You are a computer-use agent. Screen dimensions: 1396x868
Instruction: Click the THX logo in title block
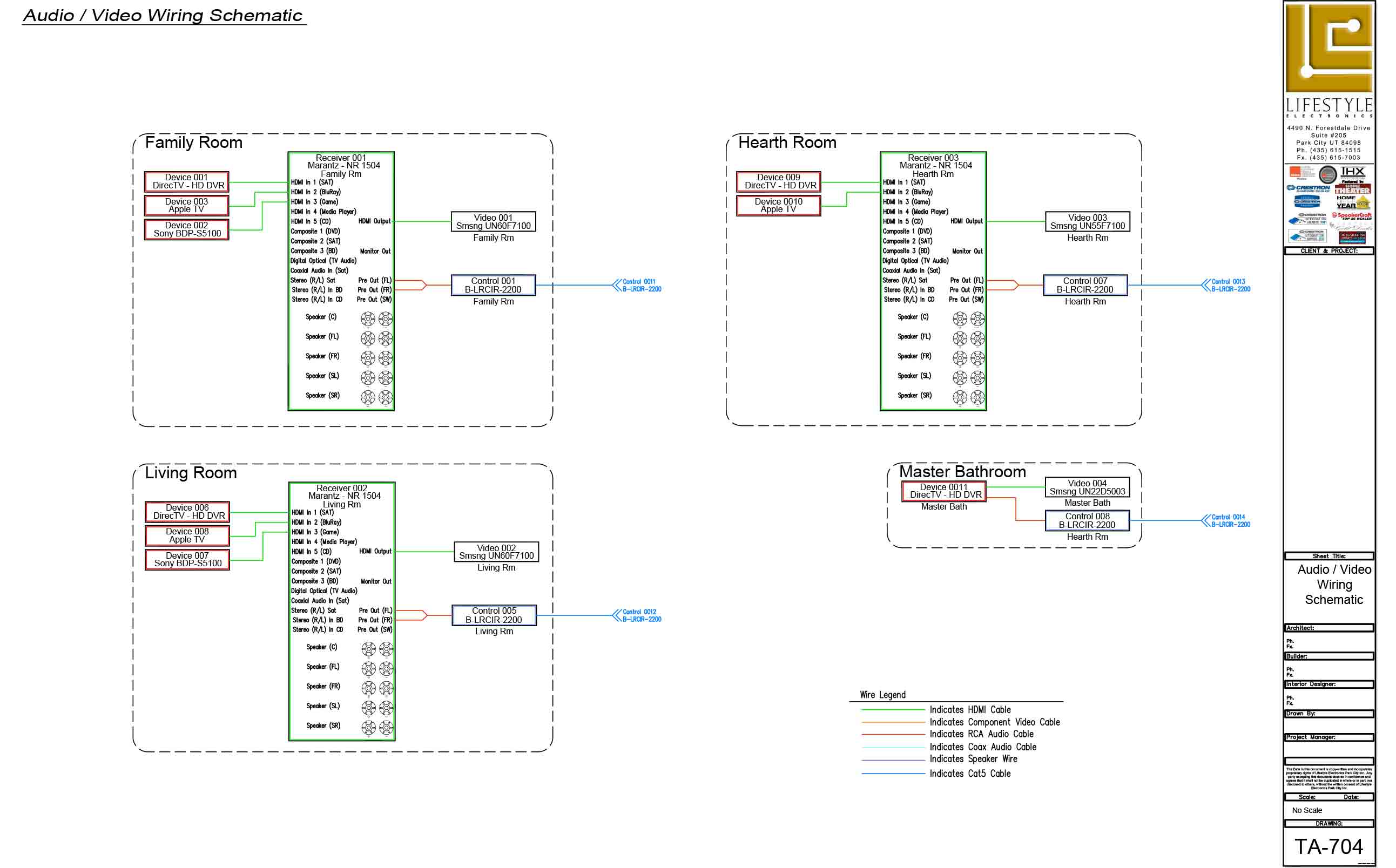(1352, 172)
